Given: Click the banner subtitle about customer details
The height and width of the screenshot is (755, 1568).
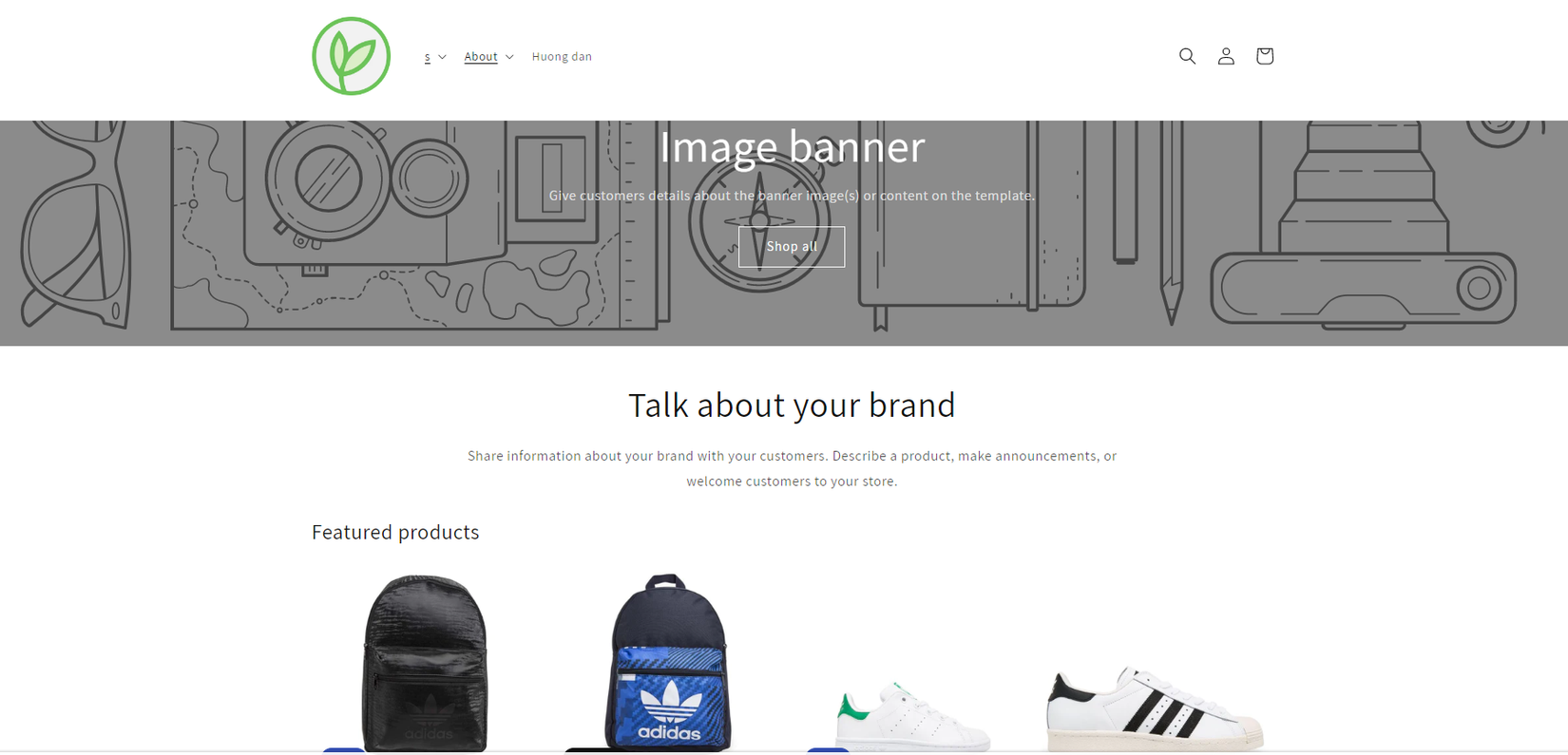Looking at the screenshot, I should click(792, 196).
